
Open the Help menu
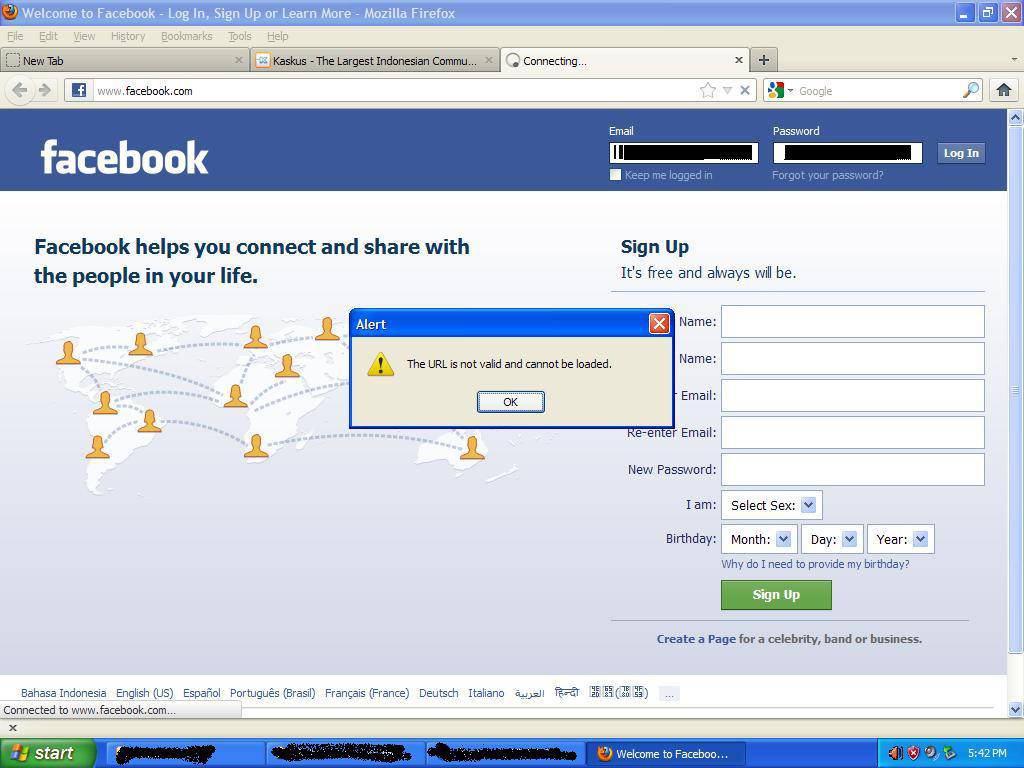(x=277, y=37)
